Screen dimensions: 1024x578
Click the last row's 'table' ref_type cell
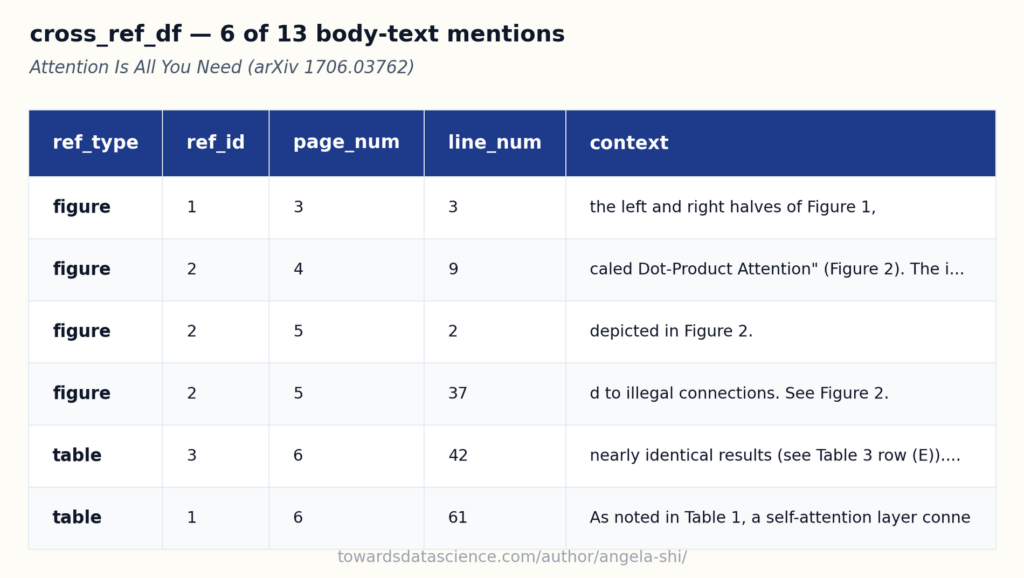[95, 517]
